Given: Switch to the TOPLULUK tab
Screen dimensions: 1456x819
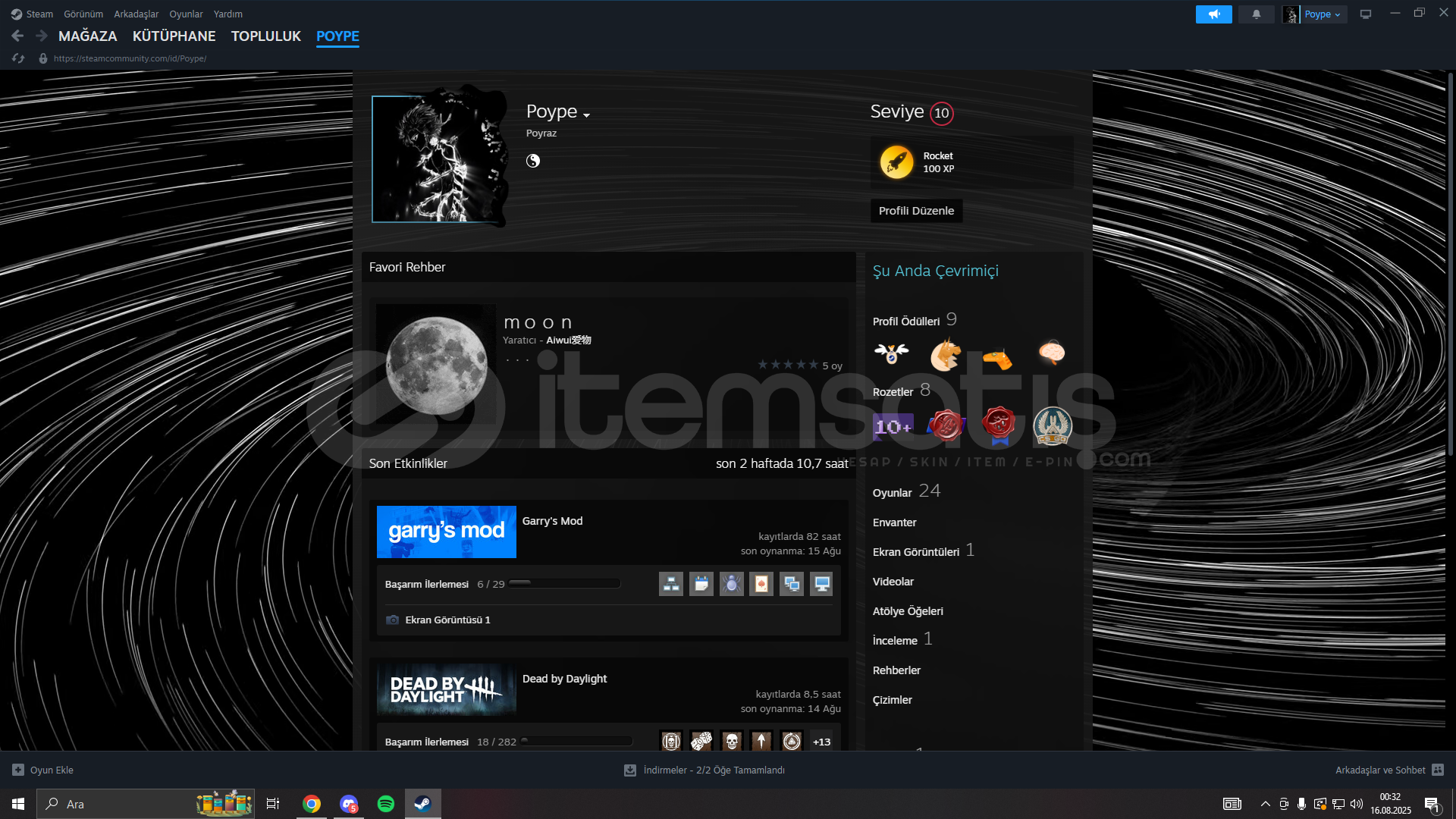Looking at the screenshot, I should 265,36.
